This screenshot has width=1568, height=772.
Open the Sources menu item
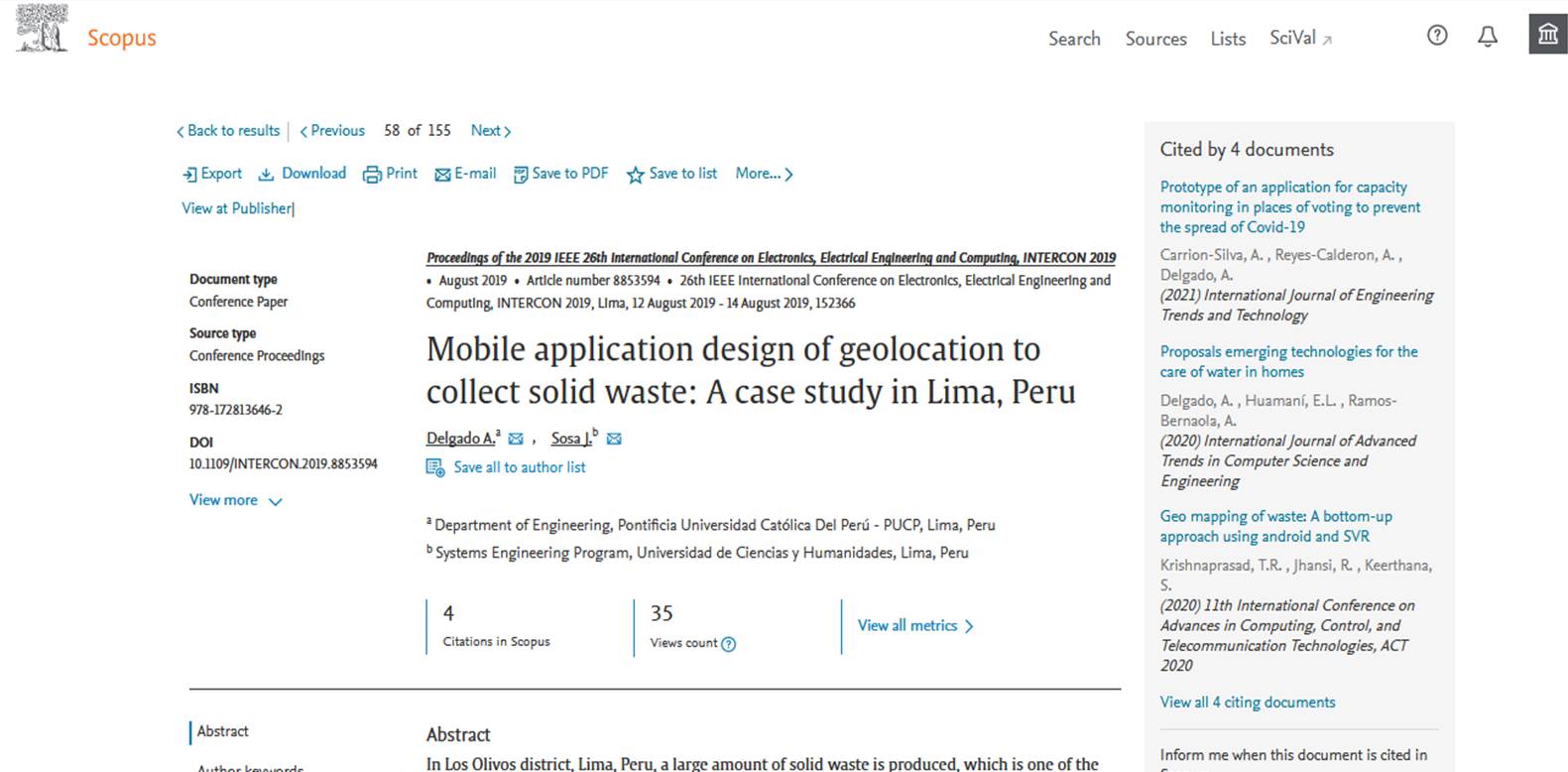(x=1155, y=39)
